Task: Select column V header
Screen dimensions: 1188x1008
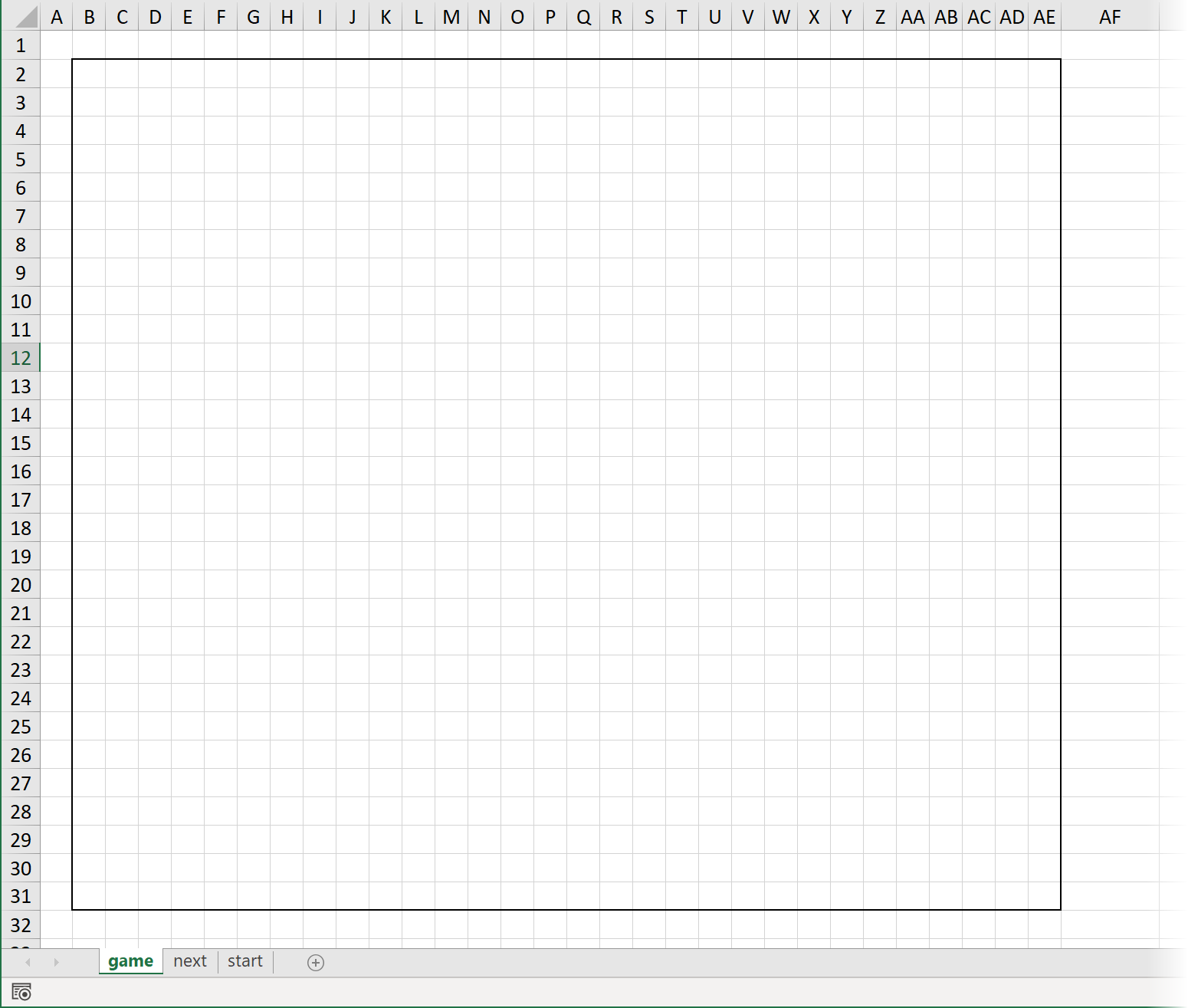Action: tap(749, 17)
